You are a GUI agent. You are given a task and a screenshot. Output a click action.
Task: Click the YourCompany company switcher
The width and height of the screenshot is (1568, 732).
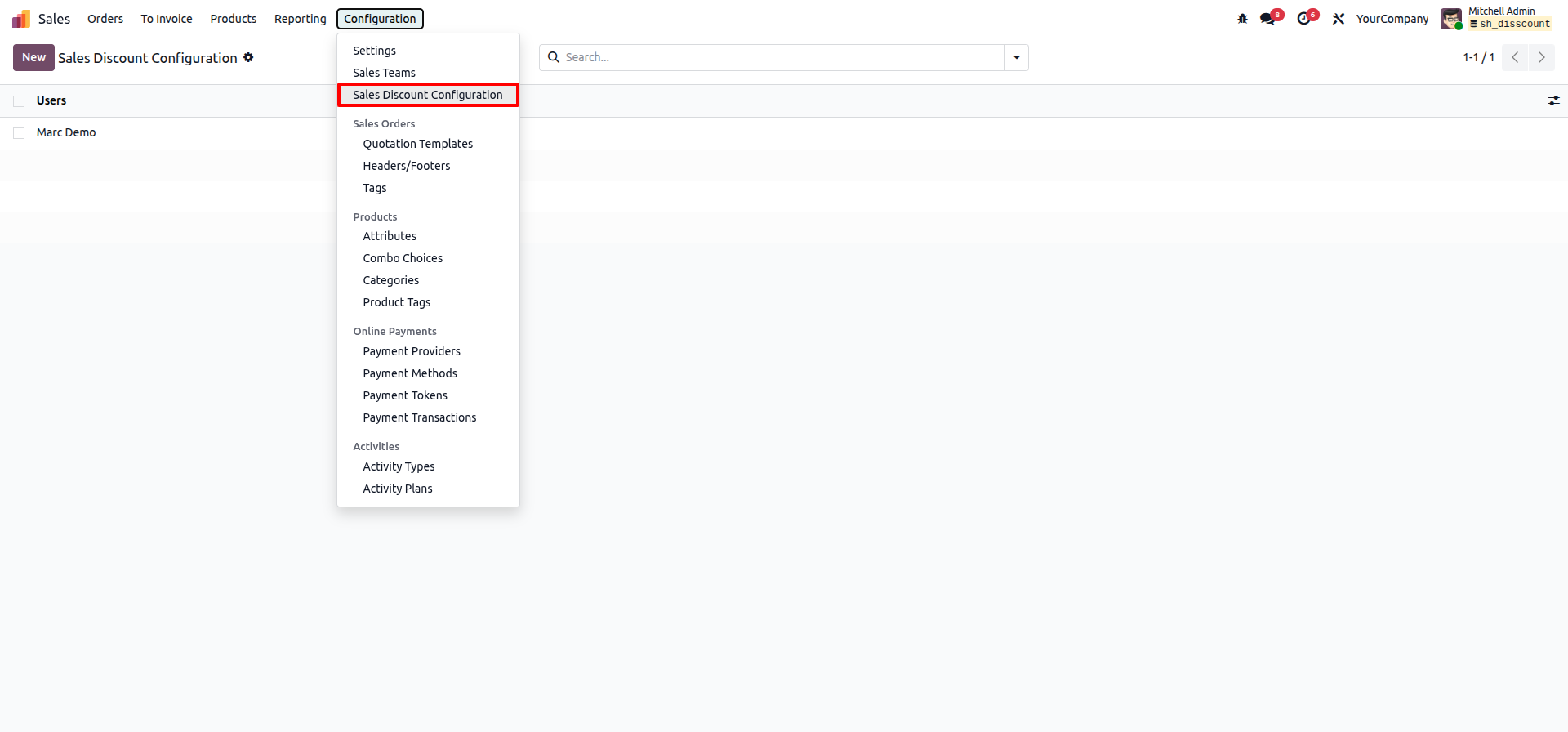click(x=1392, y=19)
